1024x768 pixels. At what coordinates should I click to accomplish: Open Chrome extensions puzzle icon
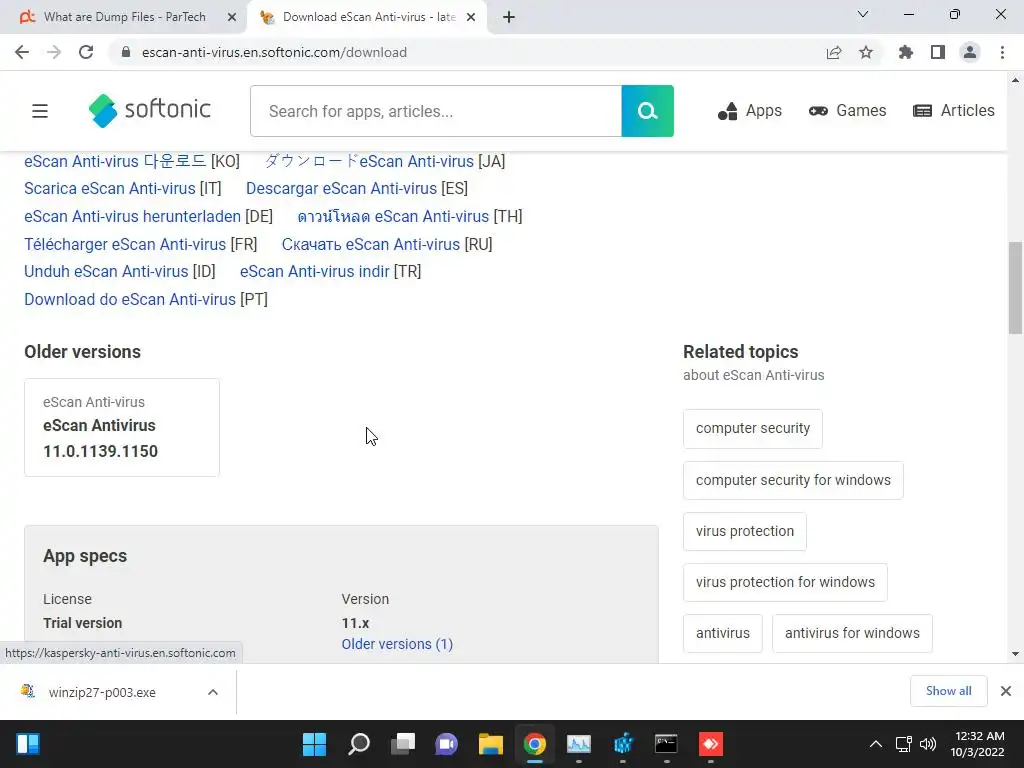tap(906, 52)
